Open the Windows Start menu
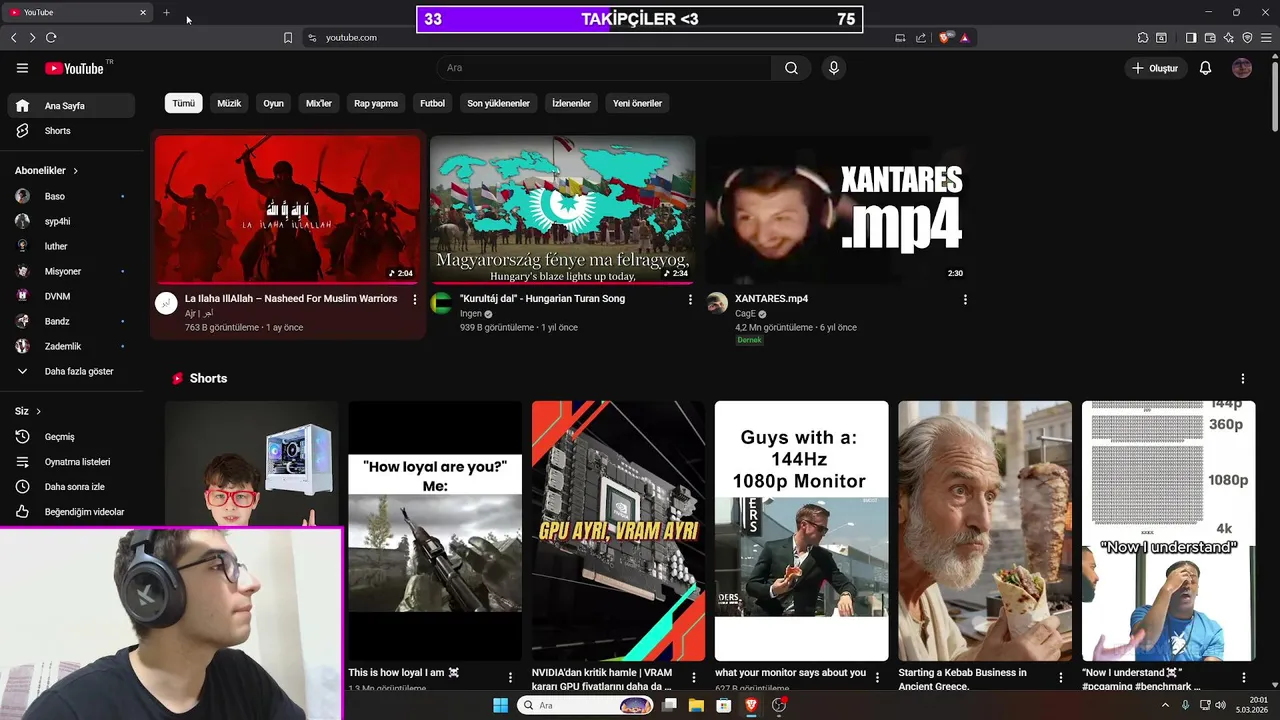The height and width of the screenshot is (720, 1280). coord(500,706)
